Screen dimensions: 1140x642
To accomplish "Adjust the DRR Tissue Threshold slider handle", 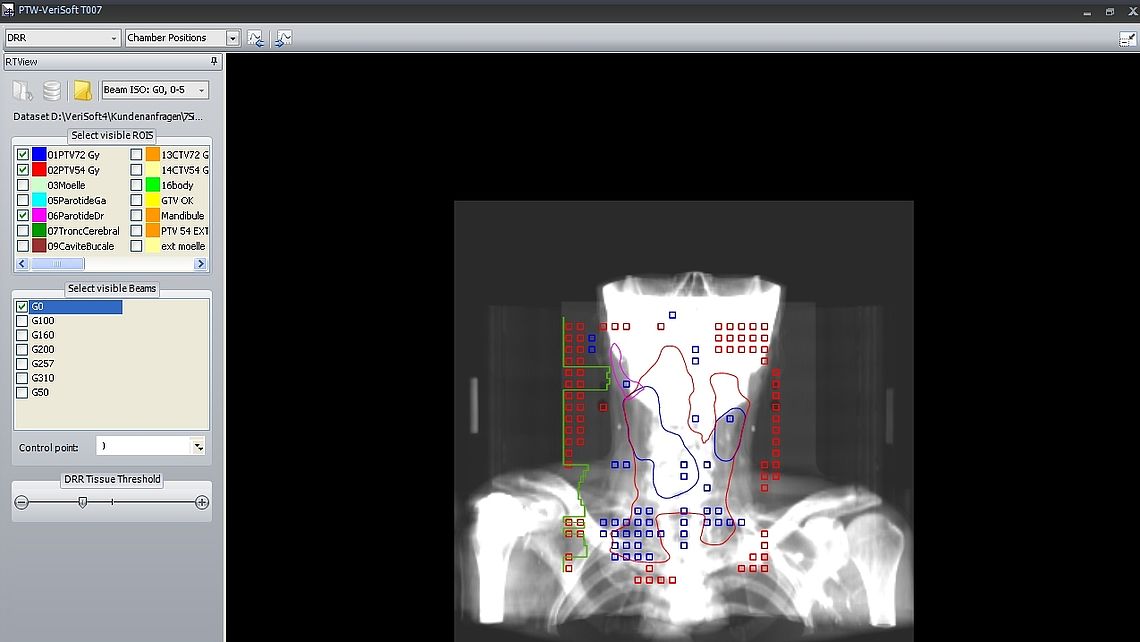I will tap(83, 504).
